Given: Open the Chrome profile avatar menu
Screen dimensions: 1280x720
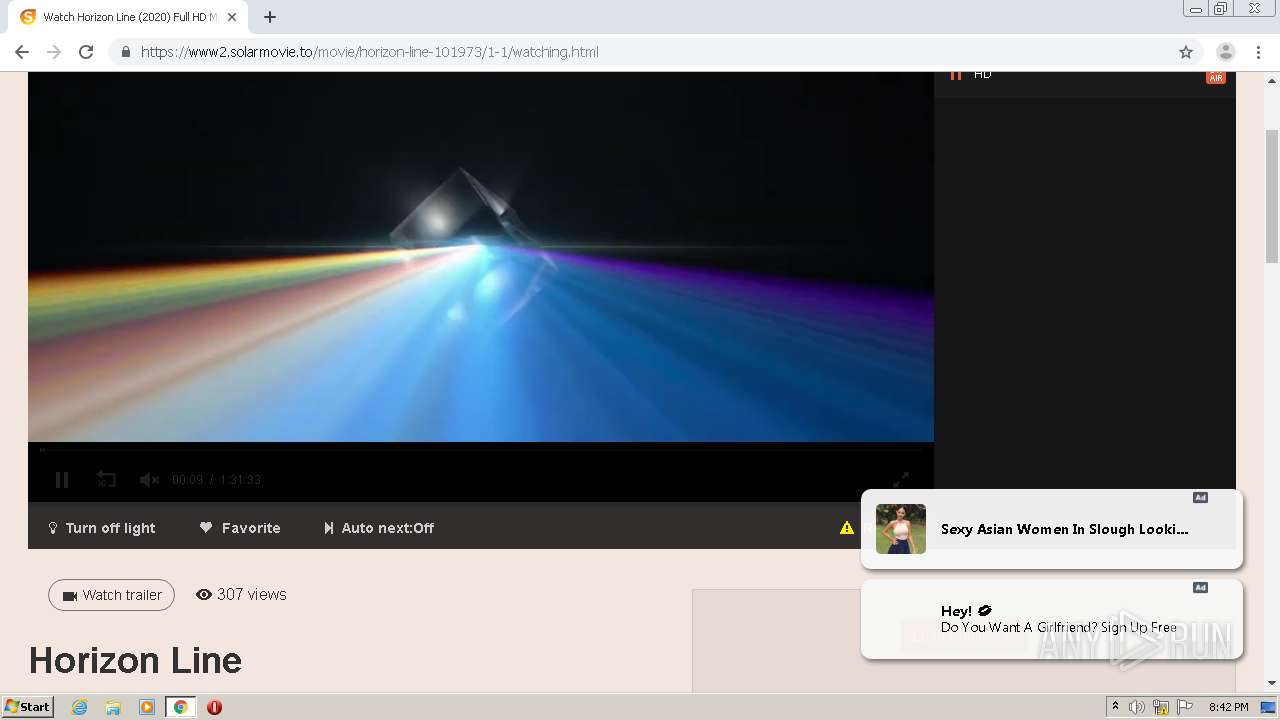Looking at the screenshot, I should coord(1226,52).
